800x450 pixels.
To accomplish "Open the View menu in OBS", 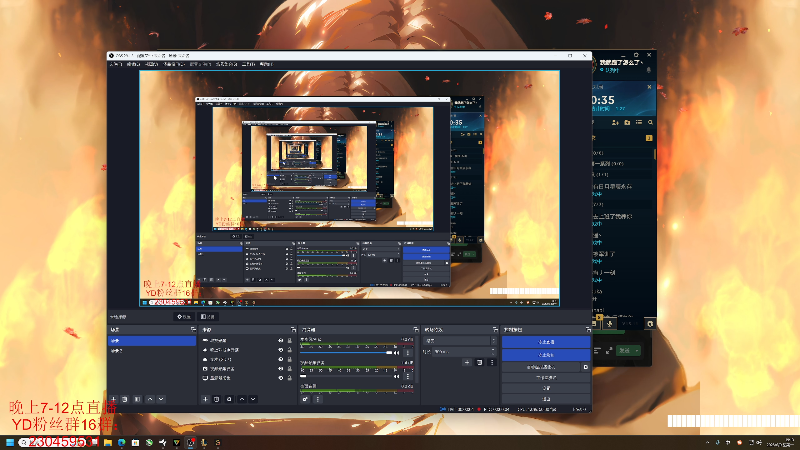I will [x=152, y=64].
